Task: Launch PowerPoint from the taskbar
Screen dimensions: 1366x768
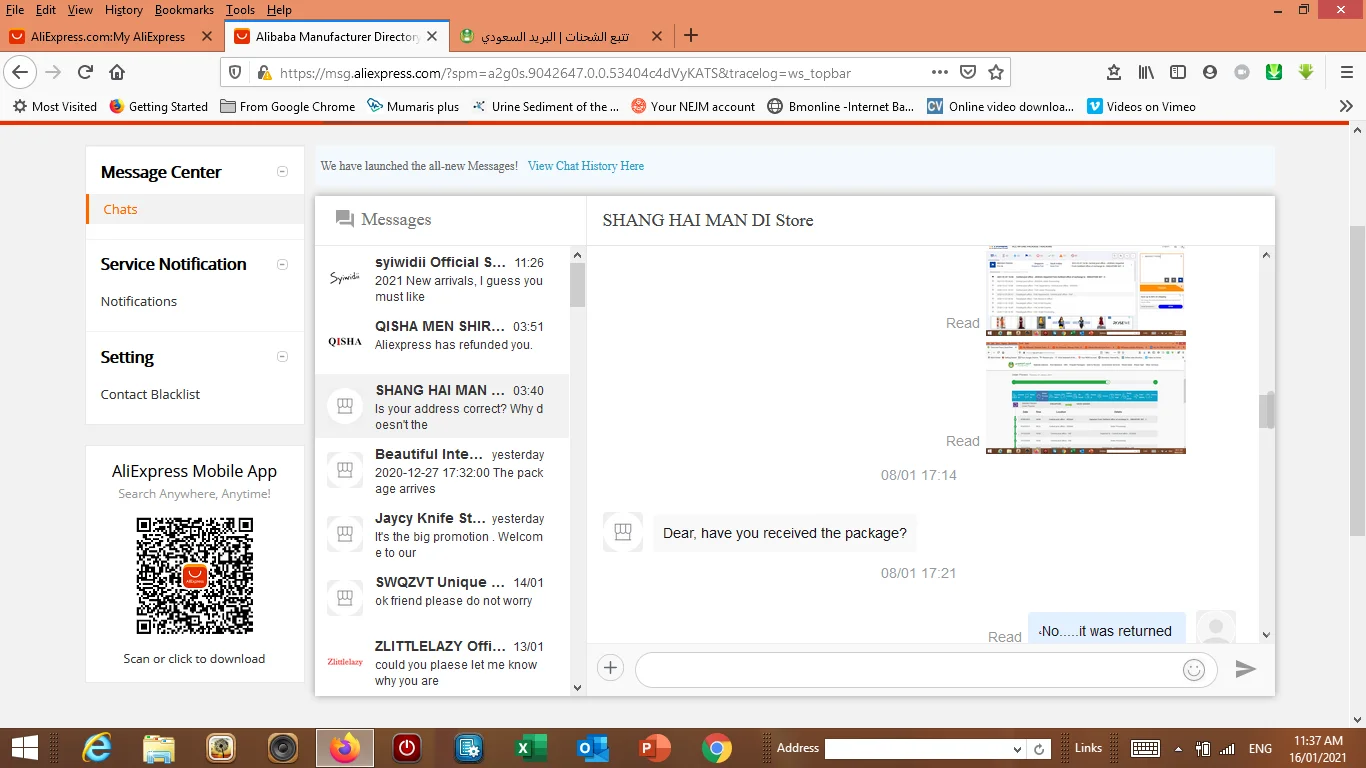Action: tap(655, 748)
